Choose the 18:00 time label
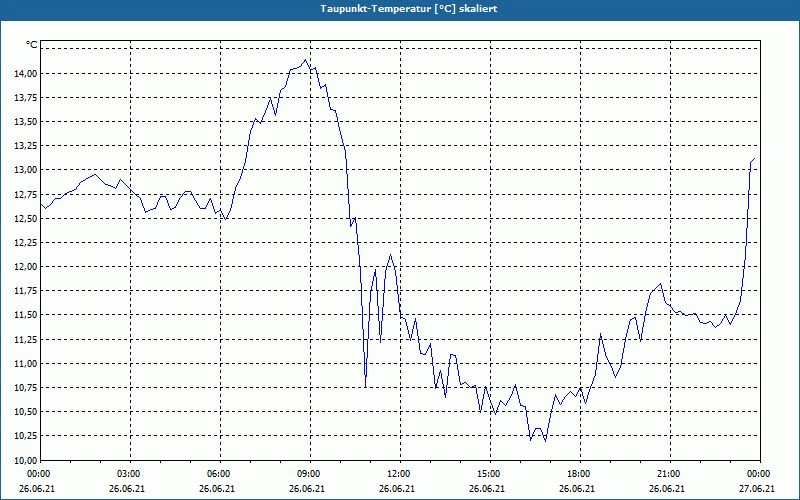The image size is (800, 500). coord(579,474)
